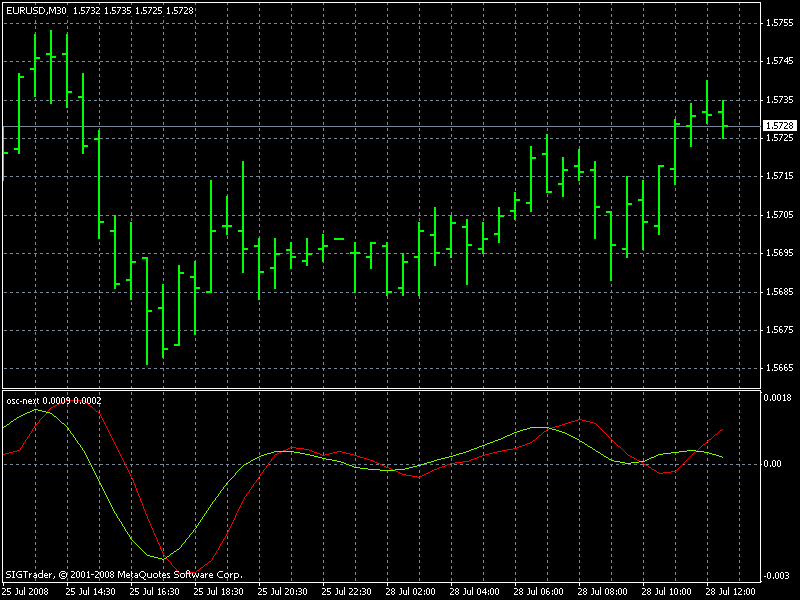800x600 pixels.
Task: Click the 25 Jul 16:30 time label
Action: pos(155,592)
